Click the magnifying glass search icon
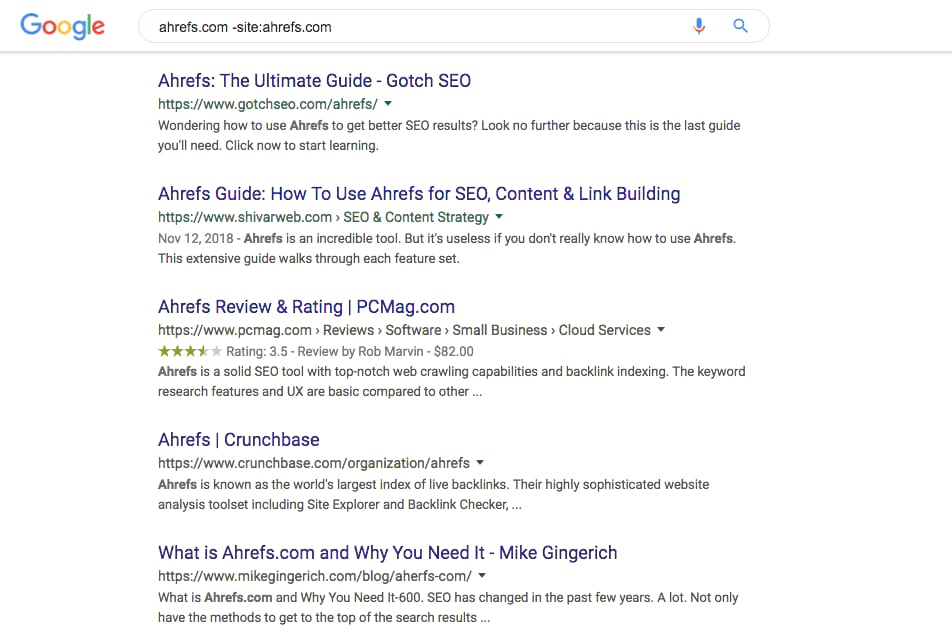 click(x=740, y=26)
